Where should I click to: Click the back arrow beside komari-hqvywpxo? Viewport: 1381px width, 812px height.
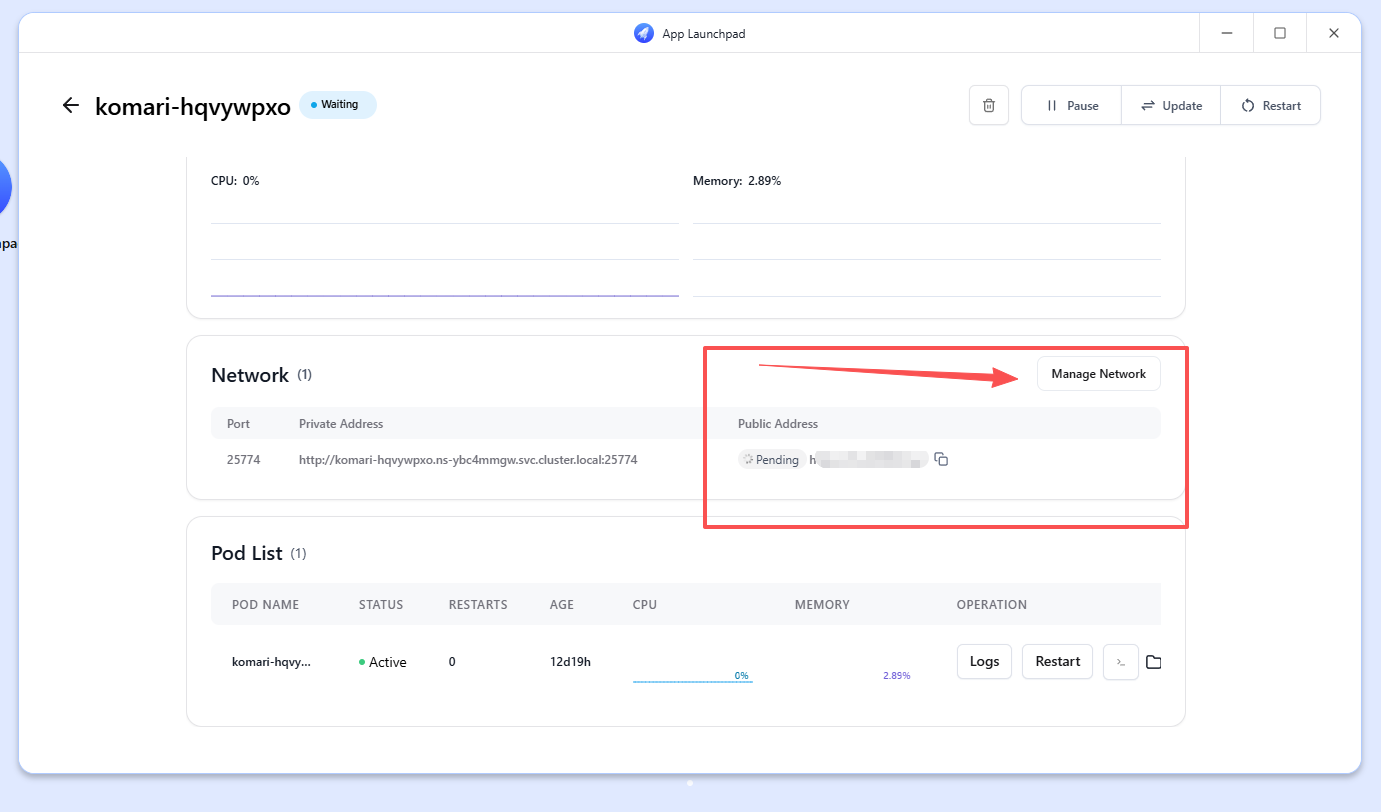pyautogui.click(x=70, y=106)
